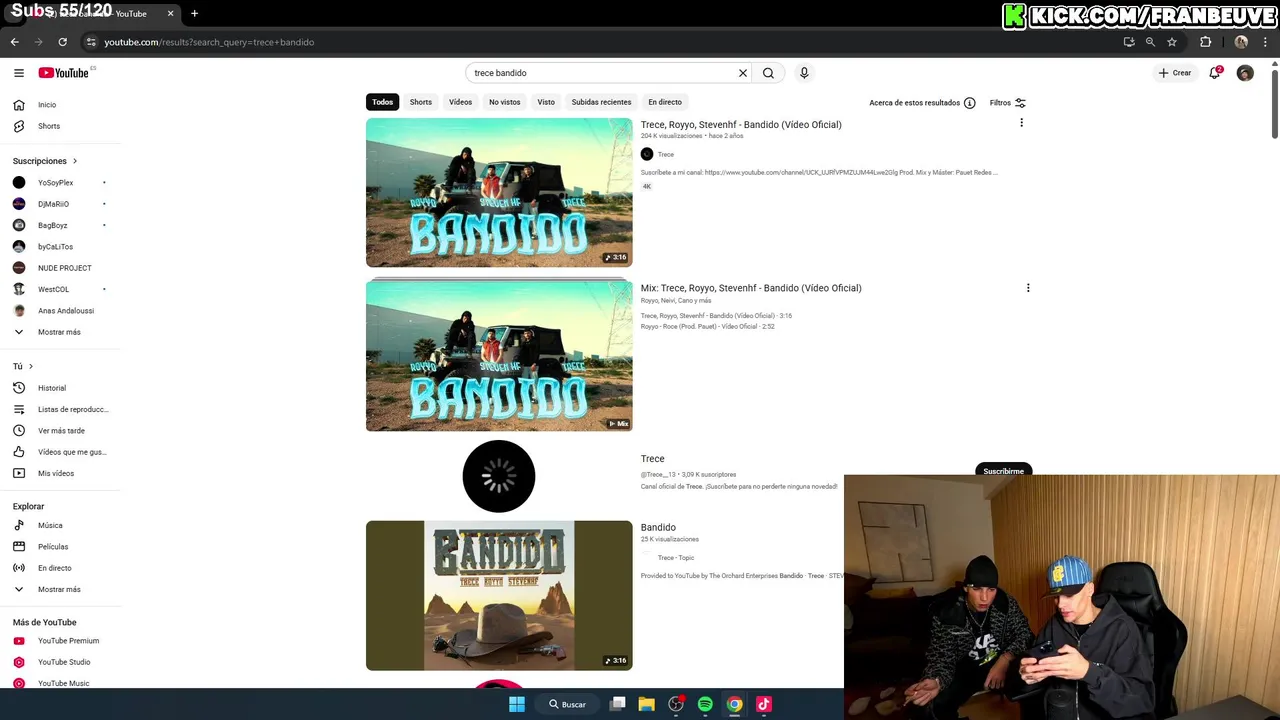
Task: Open the notifications bell
Action: pyautogui.click(x=1215, y=73)
